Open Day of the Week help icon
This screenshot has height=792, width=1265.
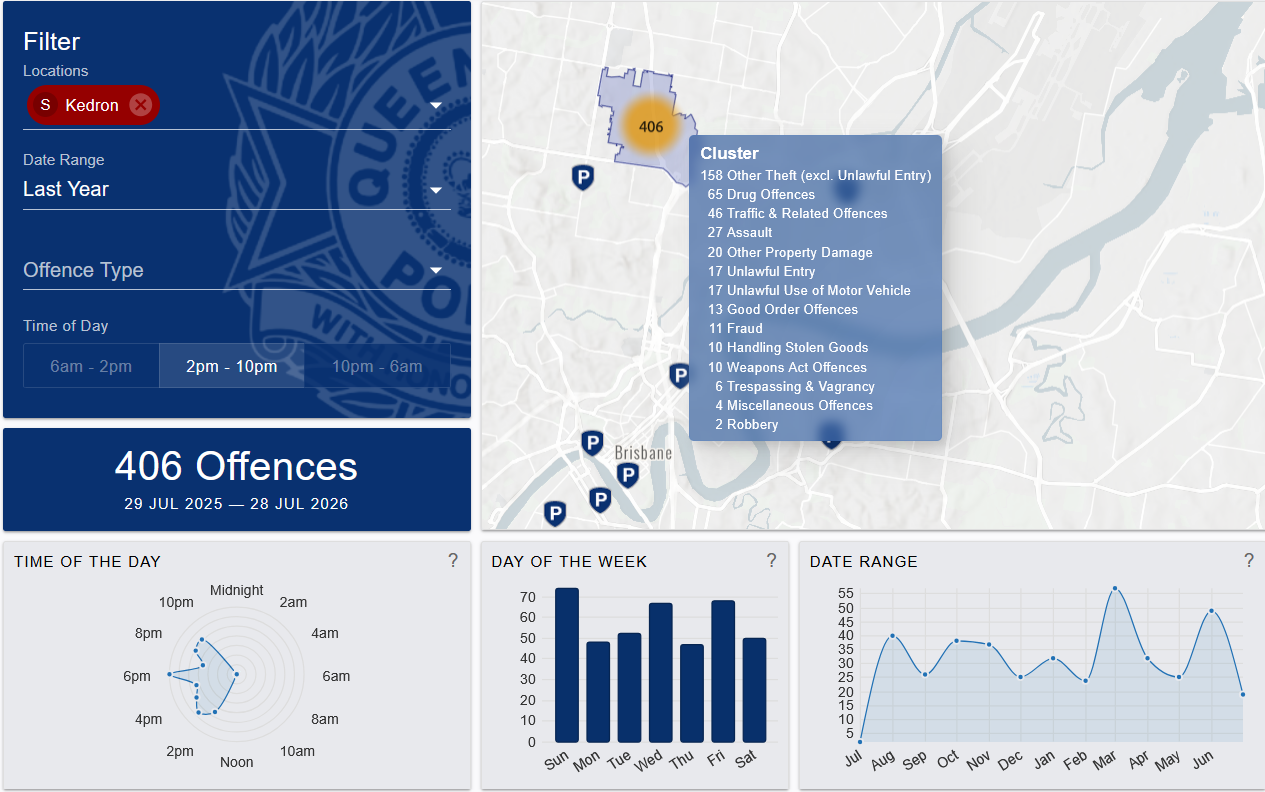click(x=771, y=561)
